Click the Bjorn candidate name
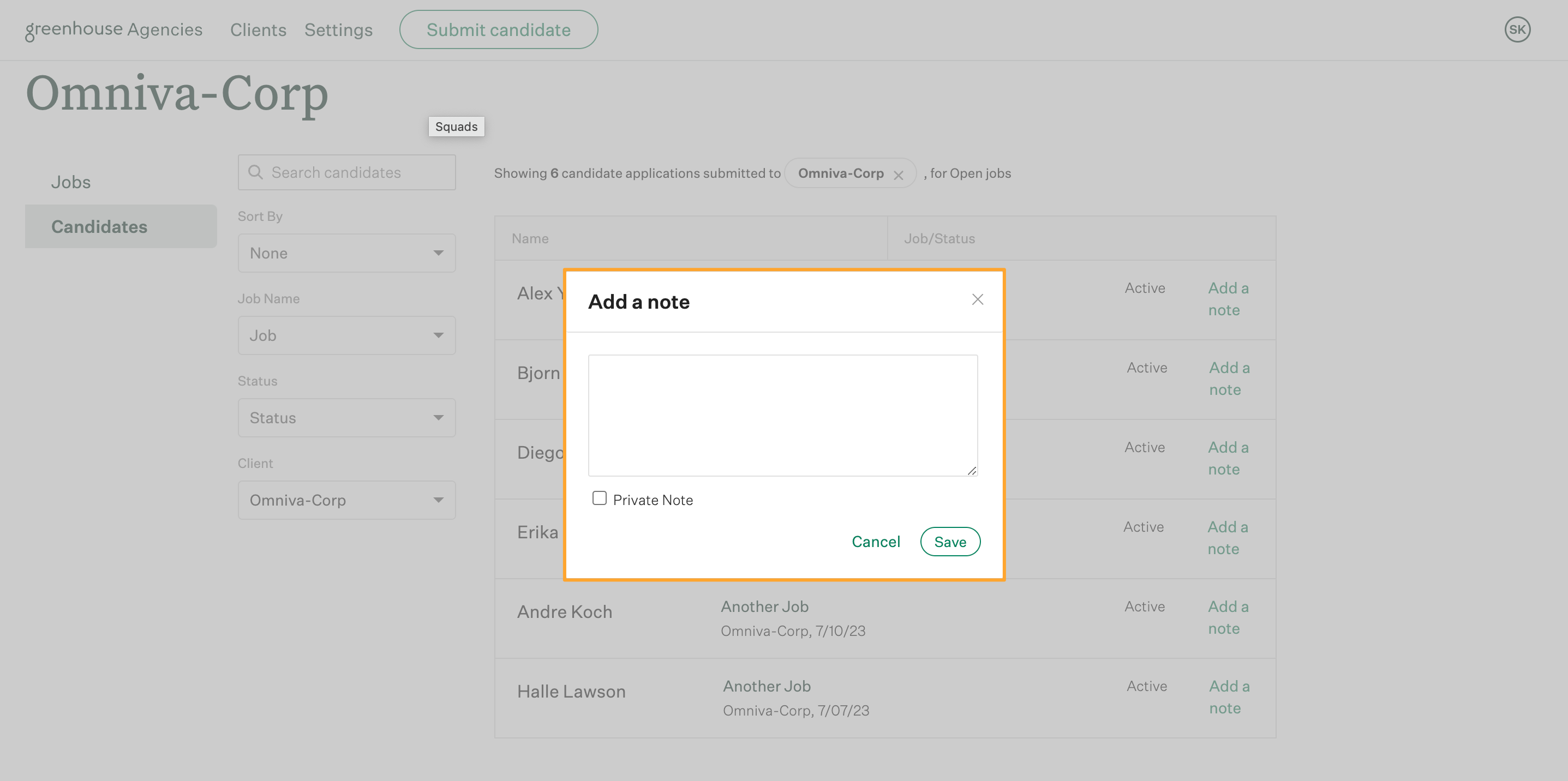The width and height of the screenshot is (1568, 781). click(x=538, y=373)
